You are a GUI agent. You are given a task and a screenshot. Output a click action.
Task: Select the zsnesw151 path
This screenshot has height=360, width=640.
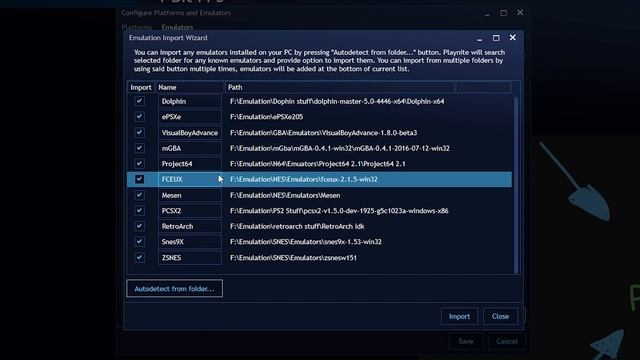point(293,258)
